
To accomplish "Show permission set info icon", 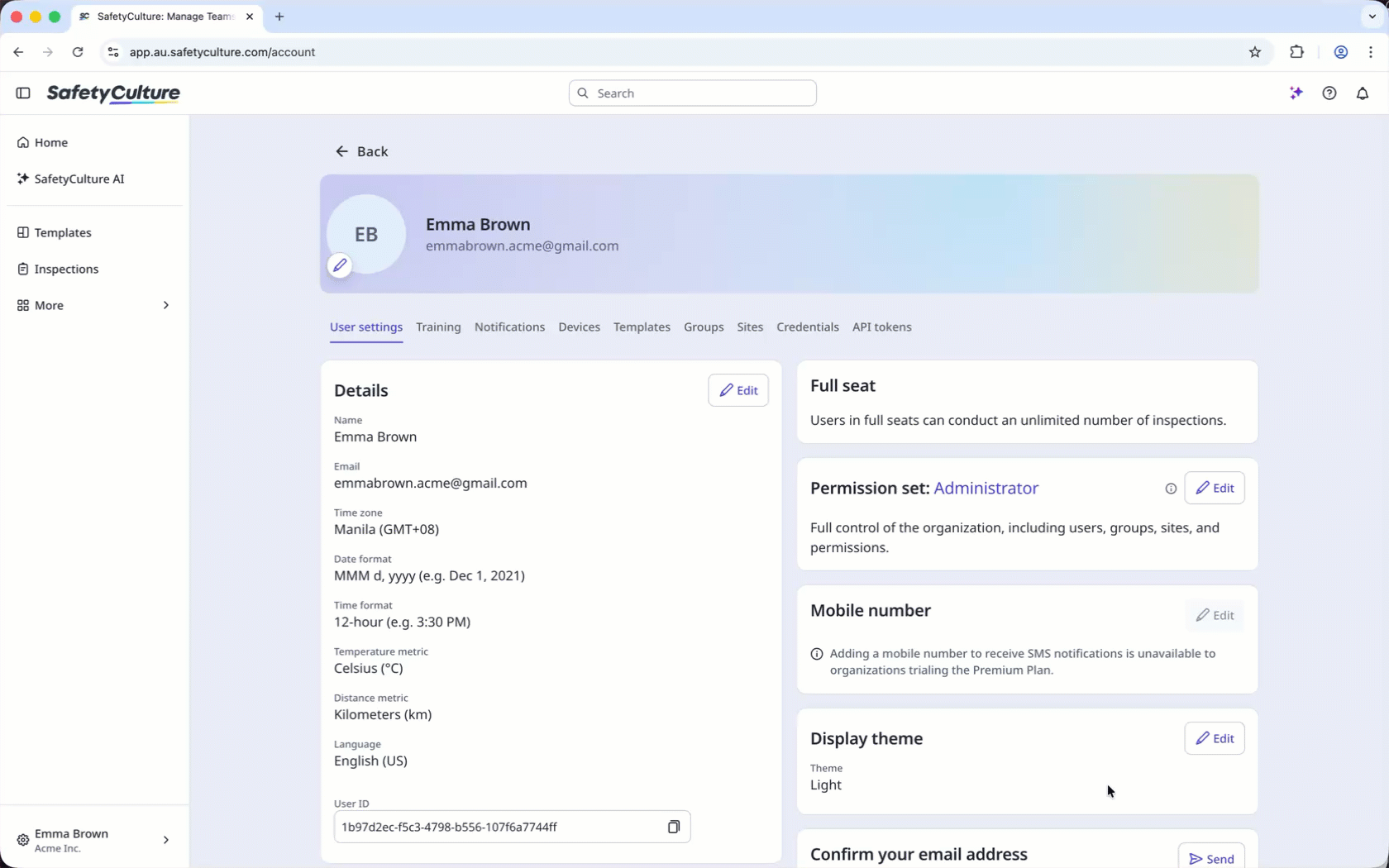I will coord(1171,489).
